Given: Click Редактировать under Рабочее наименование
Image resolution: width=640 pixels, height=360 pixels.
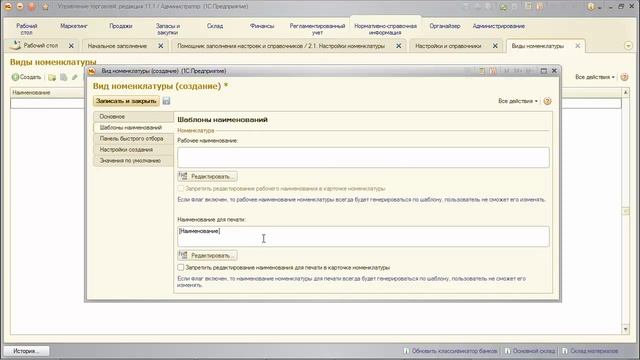Looking at the screenshot, I should [x=207, y=176].
